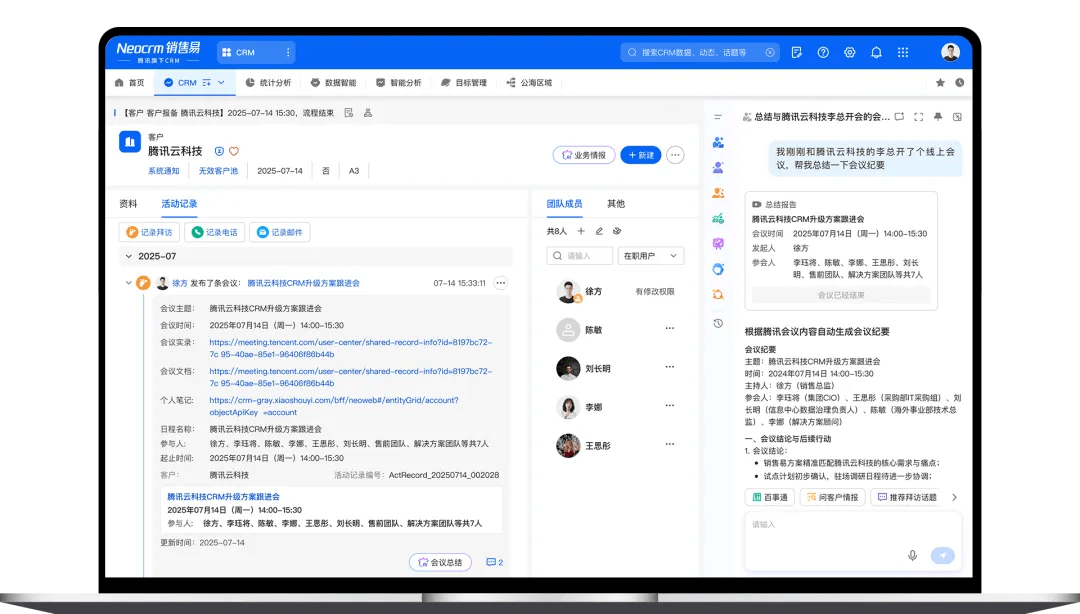Image resolution: width=1080 pixels, height=614 pixels.
Task: Open the 智能分析 tab
Action: (x=398, y=83)
